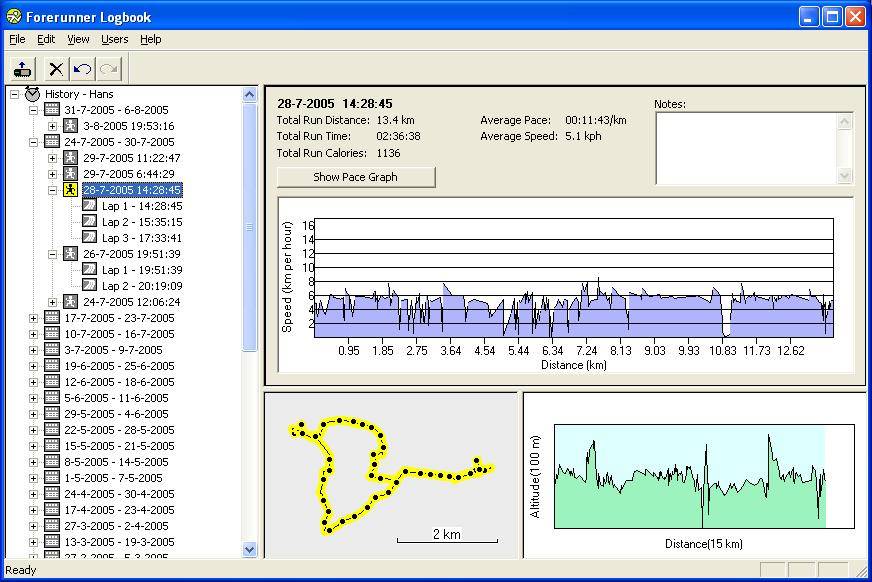Click the calendar icon for week 3-7-2005 - 9-7-2005

52,350
